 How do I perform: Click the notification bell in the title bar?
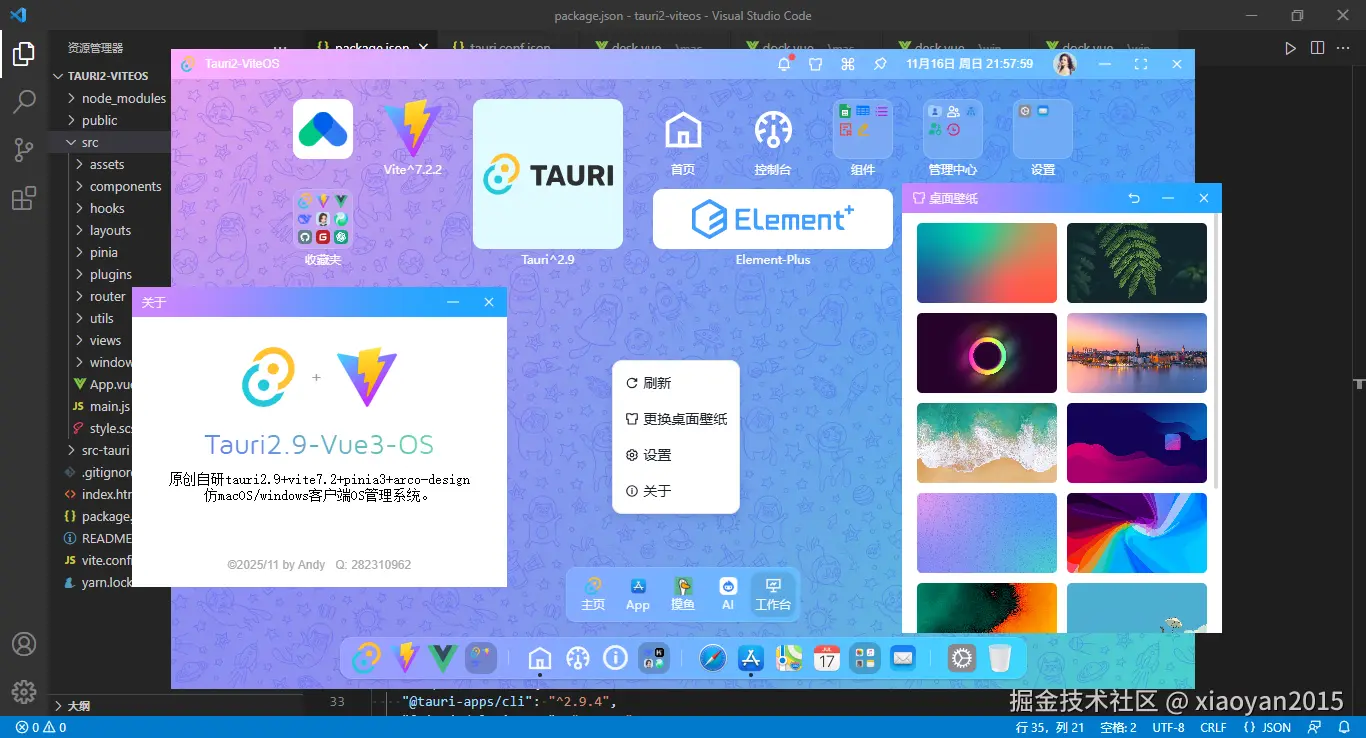(x=783, y=63)
